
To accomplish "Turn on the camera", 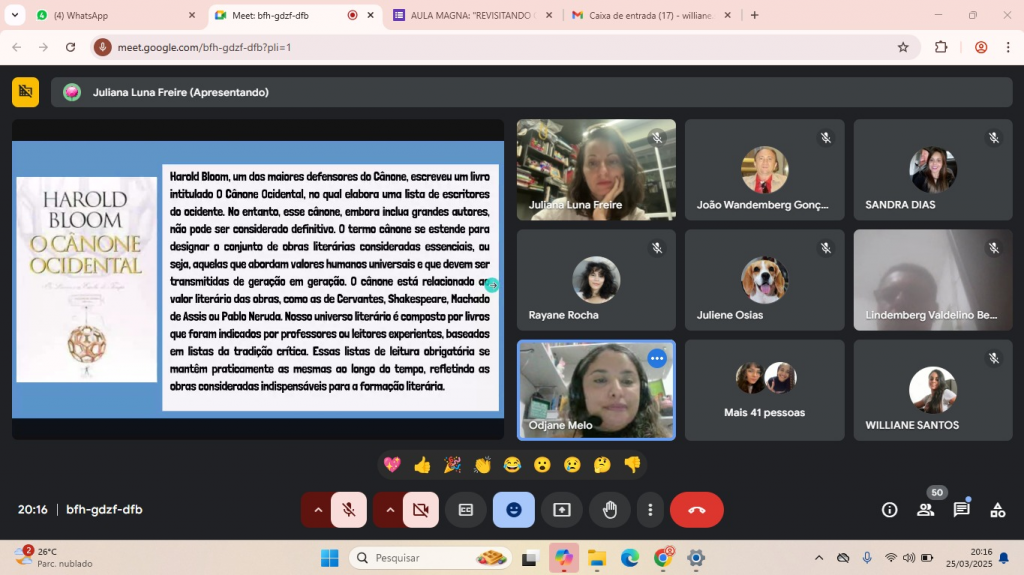I will coord(421,510).
